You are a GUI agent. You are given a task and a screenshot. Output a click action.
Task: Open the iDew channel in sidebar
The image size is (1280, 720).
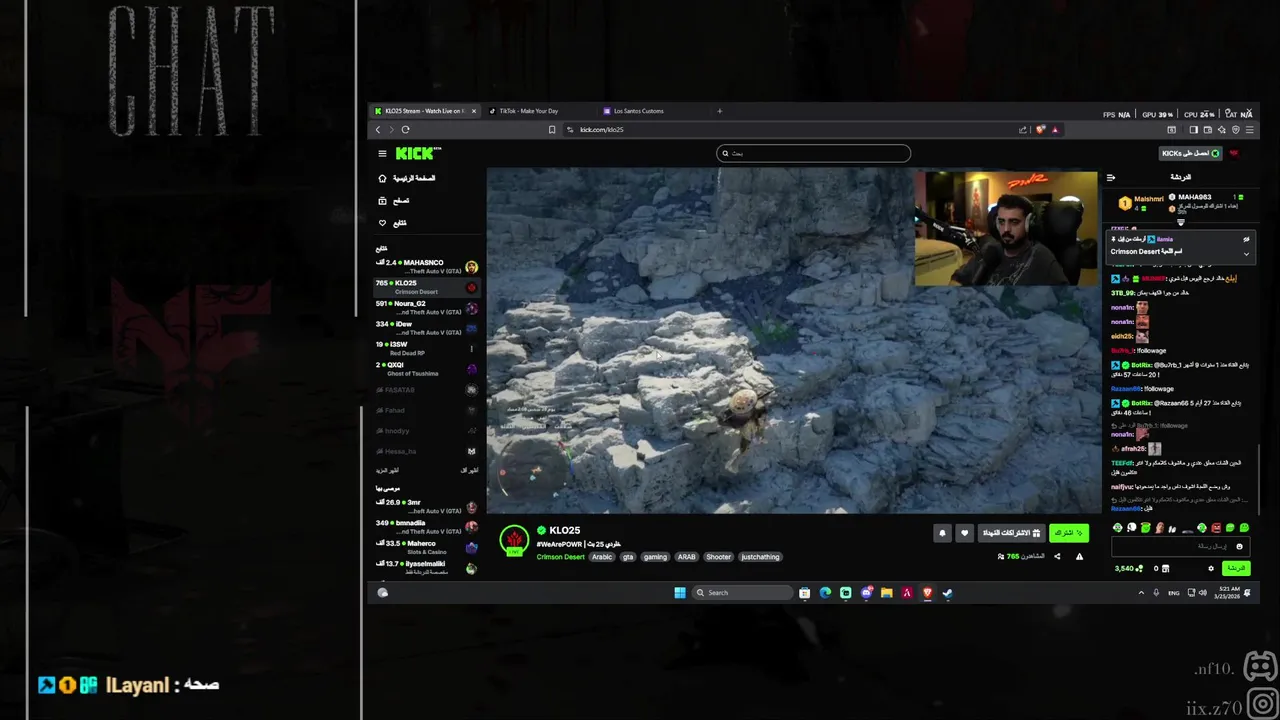tap(427, 328)
